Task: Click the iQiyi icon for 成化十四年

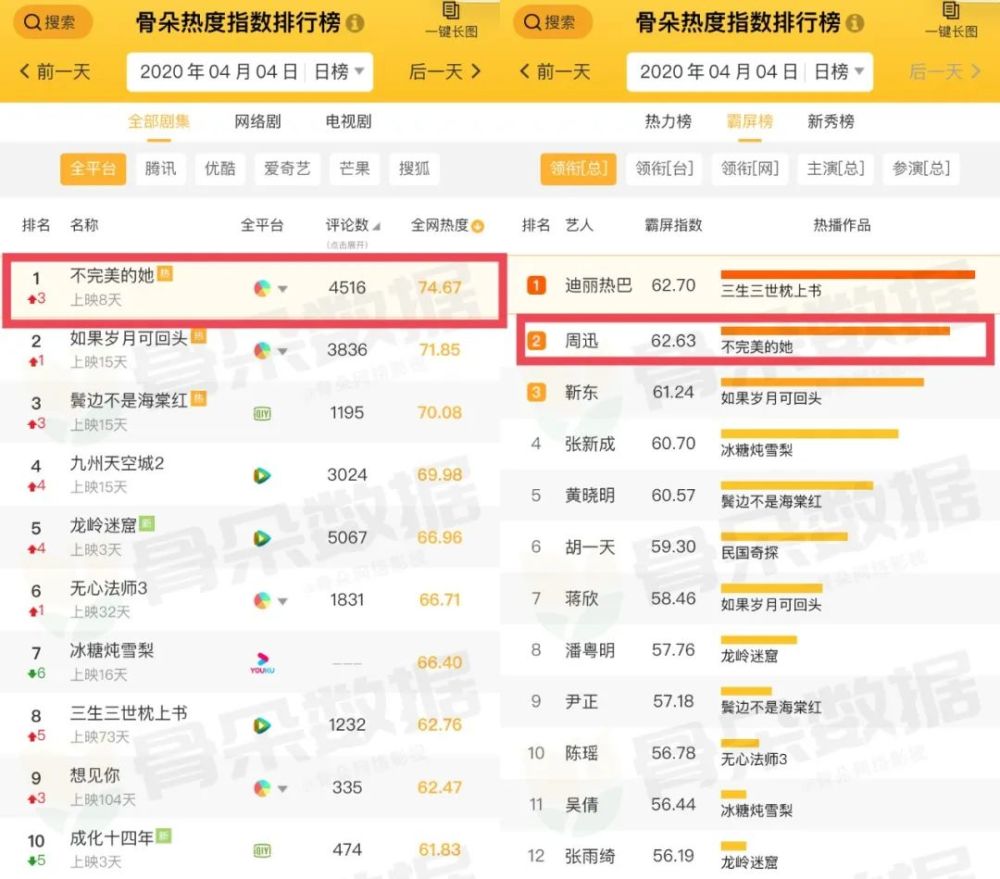Action: click(262, 851)
